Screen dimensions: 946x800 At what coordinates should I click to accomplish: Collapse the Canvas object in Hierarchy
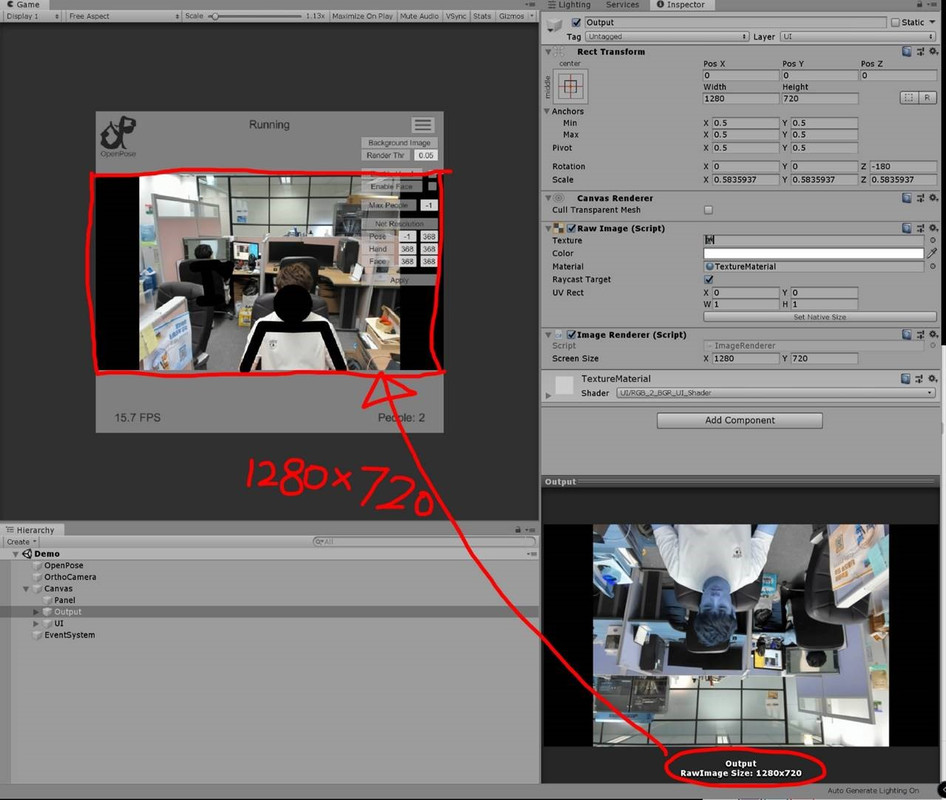click(x=26, y=589)
